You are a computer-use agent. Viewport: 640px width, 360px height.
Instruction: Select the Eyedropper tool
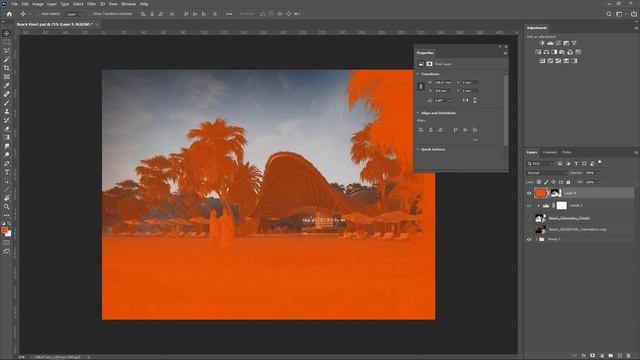tap(7, 85)
